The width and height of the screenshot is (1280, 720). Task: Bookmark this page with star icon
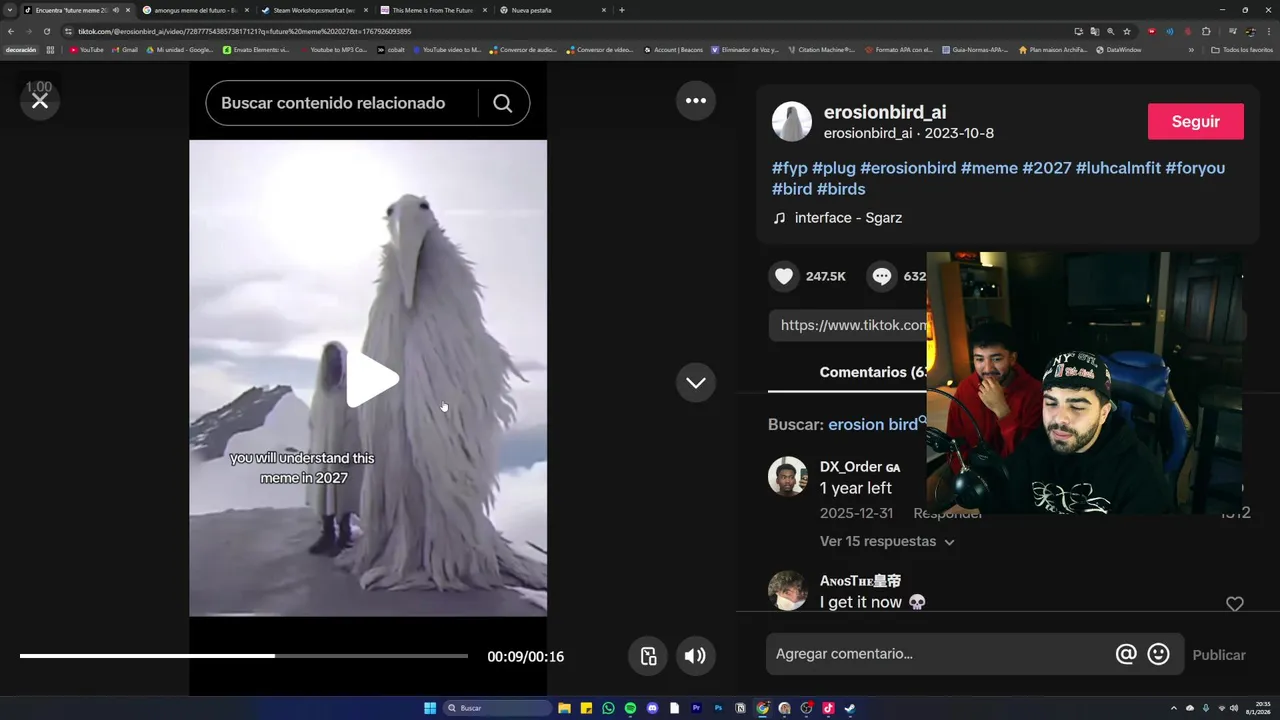[1126, 31]
